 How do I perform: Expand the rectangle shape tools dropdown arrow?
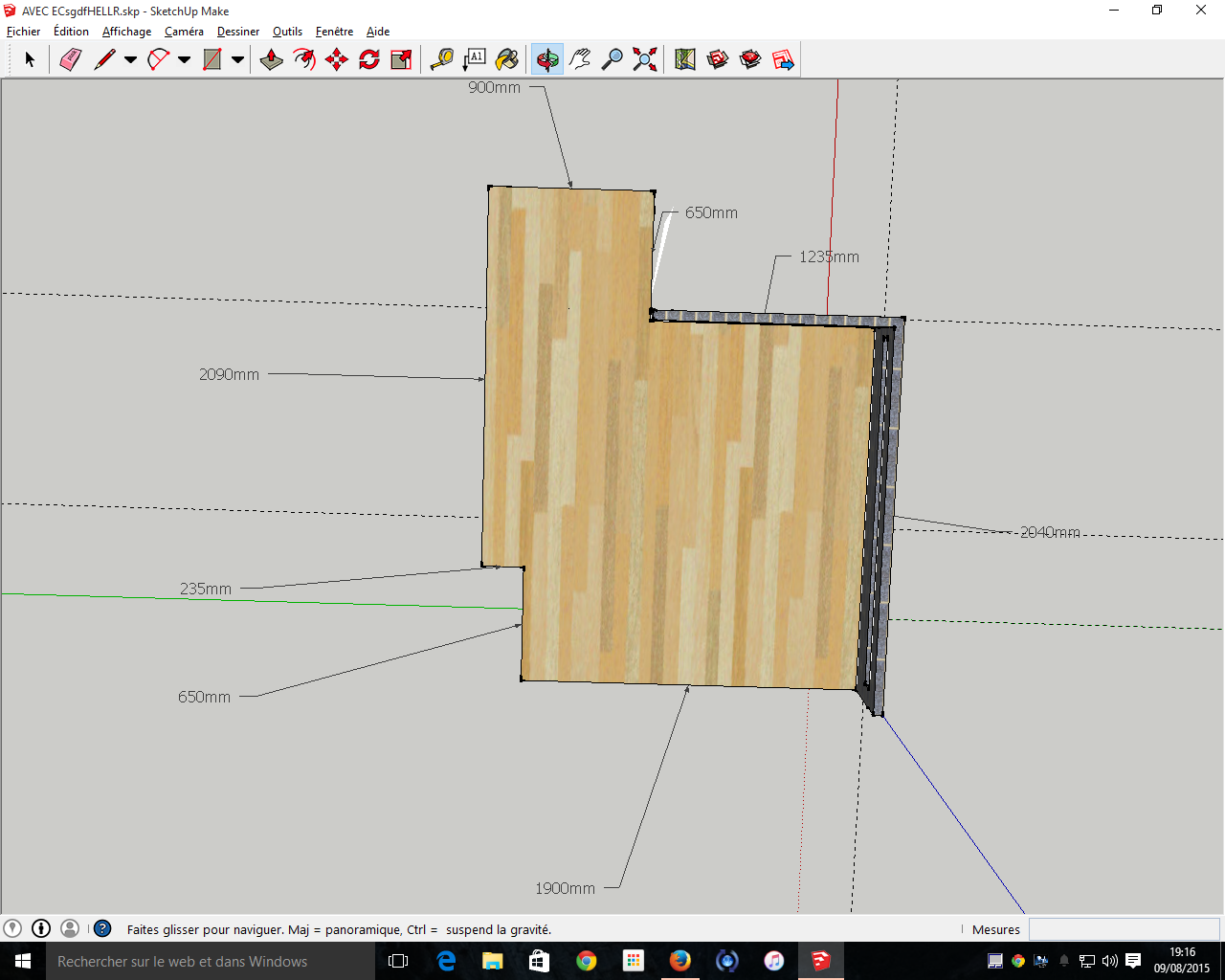(x=237, y=59)
